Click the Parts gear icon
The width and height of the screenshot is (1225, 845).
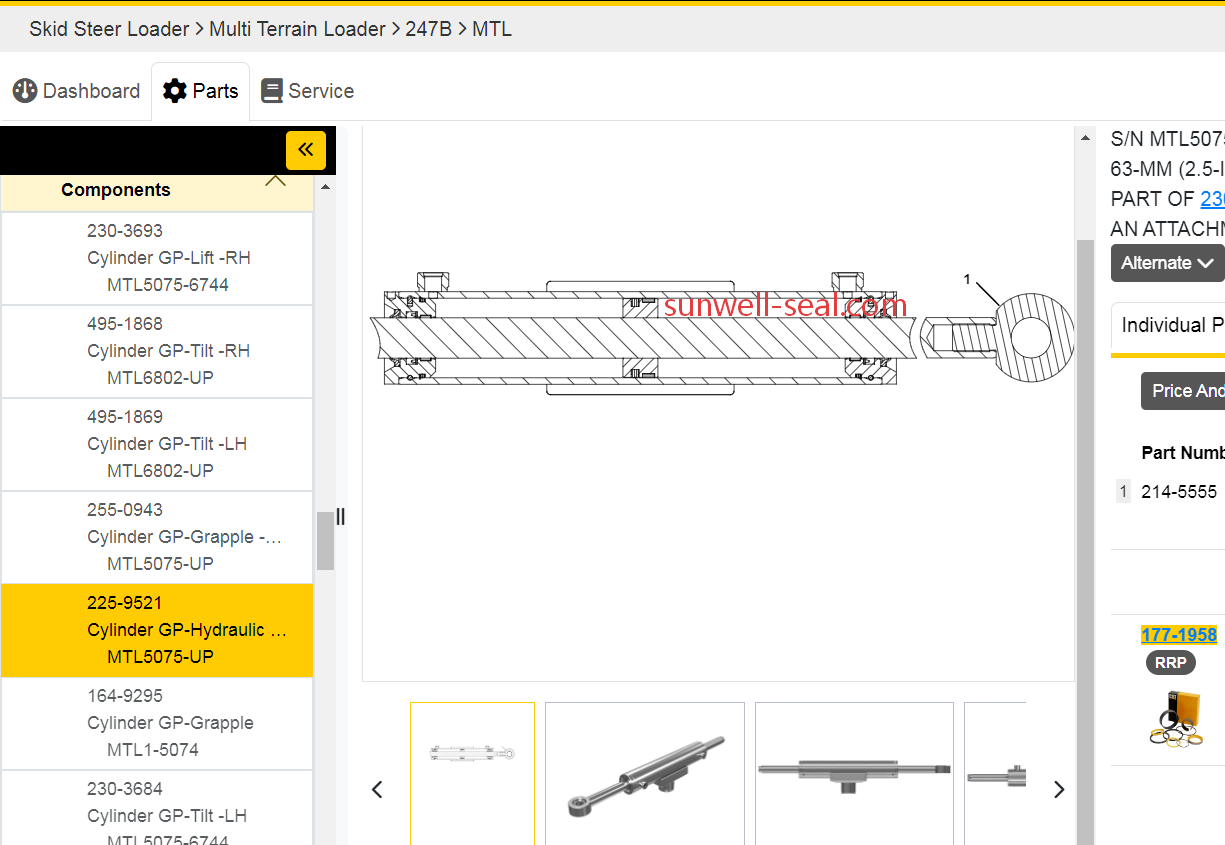click(175, 91)
